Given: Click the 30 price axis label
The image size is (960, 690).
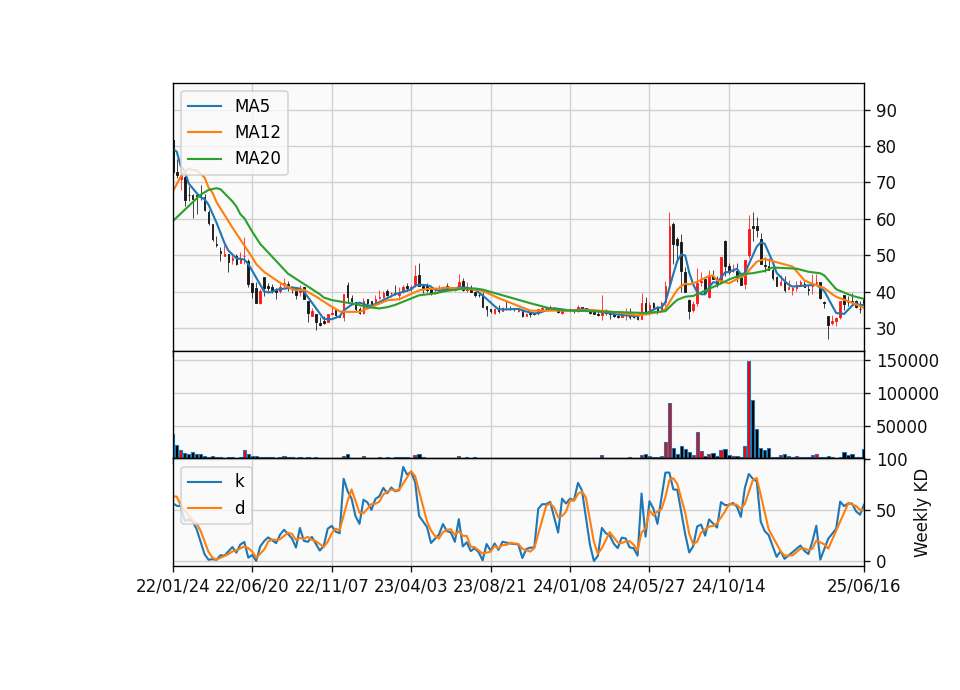Looking at the screenshot, I should 887,329.
